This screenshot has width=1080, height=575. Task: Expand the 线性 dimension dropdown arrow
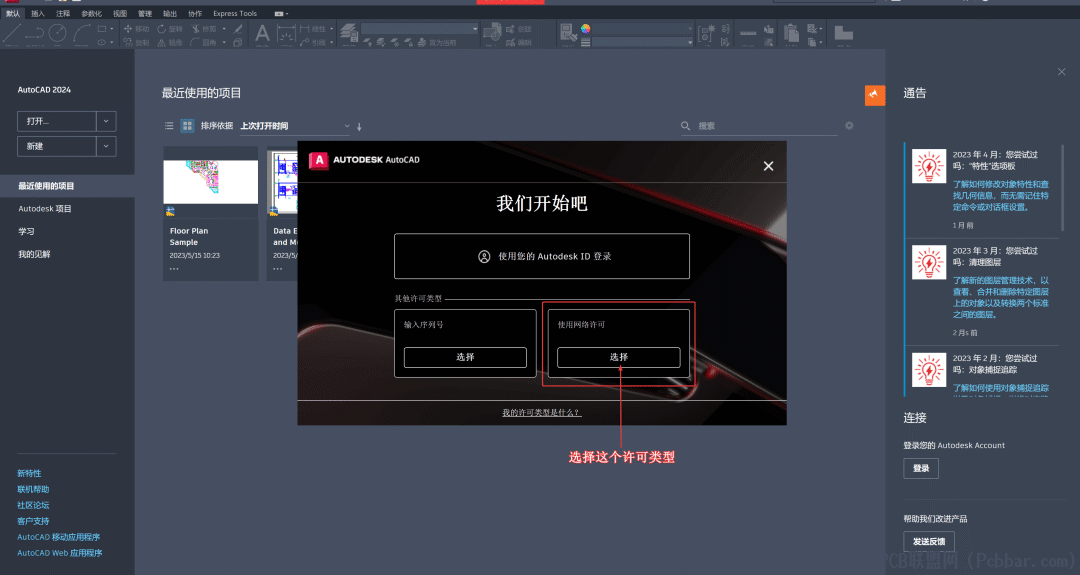click(x=331, y=29)
